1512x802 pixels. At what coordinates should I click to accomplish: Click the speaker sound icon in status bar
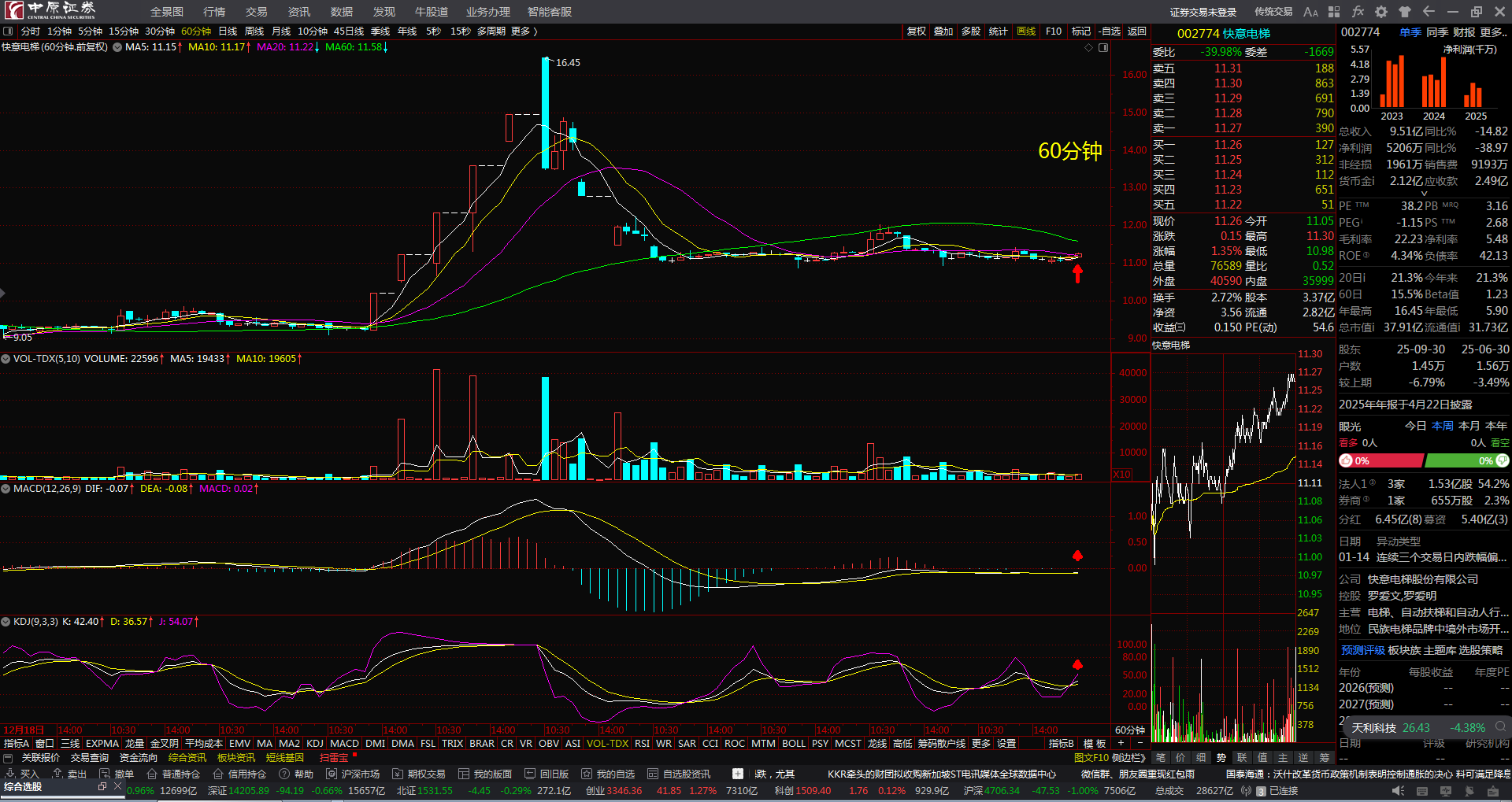pyautogui.click(x=1398, y=790)
